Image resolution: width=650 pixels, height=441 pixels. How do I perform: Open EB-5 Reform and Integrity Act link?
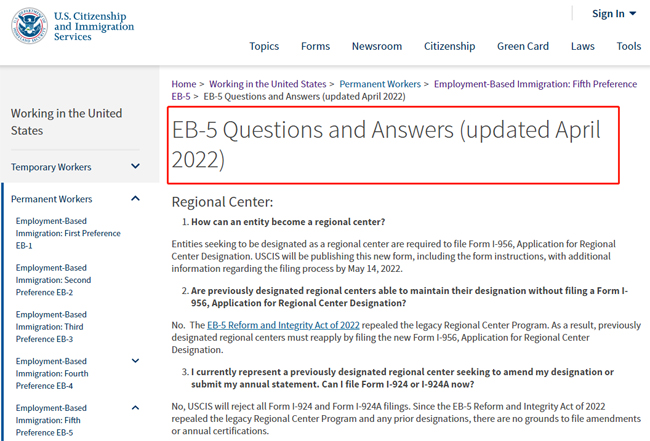pyautogui.click(x=283, y=325)
